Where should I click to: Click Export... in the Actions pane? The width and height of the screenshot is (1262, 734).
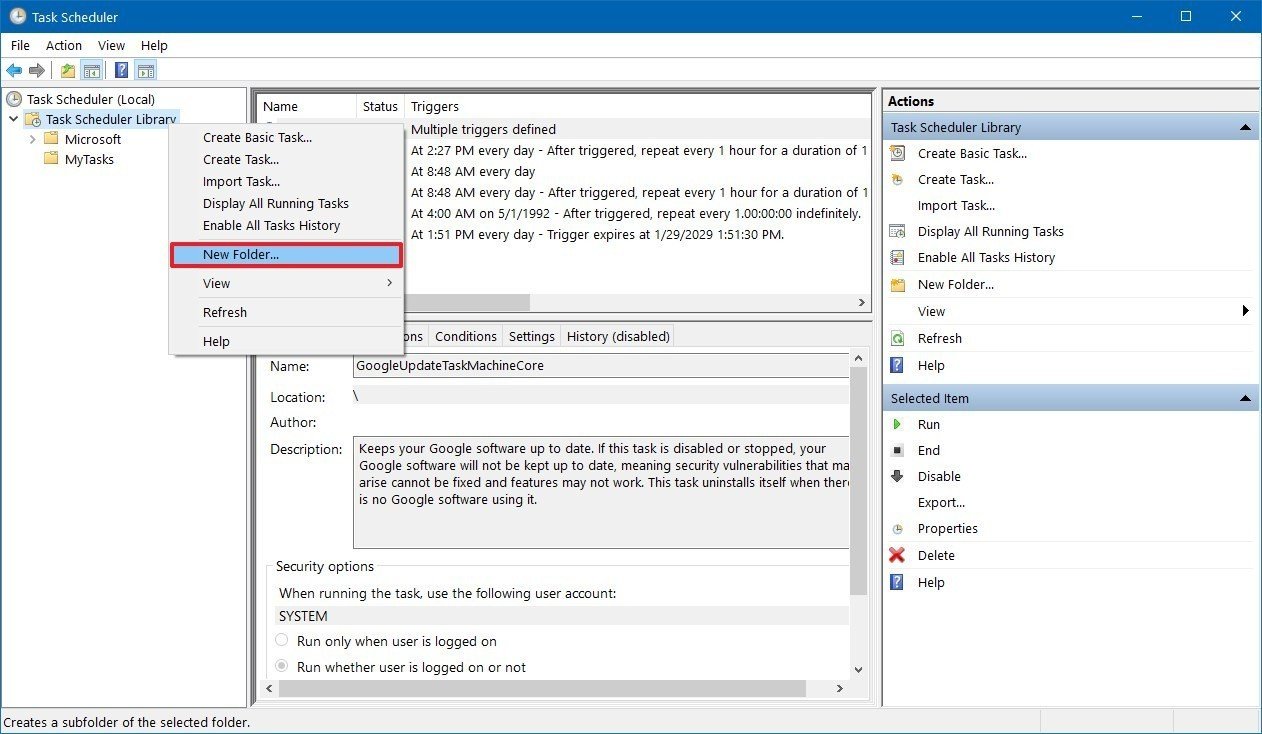point(941,503)
